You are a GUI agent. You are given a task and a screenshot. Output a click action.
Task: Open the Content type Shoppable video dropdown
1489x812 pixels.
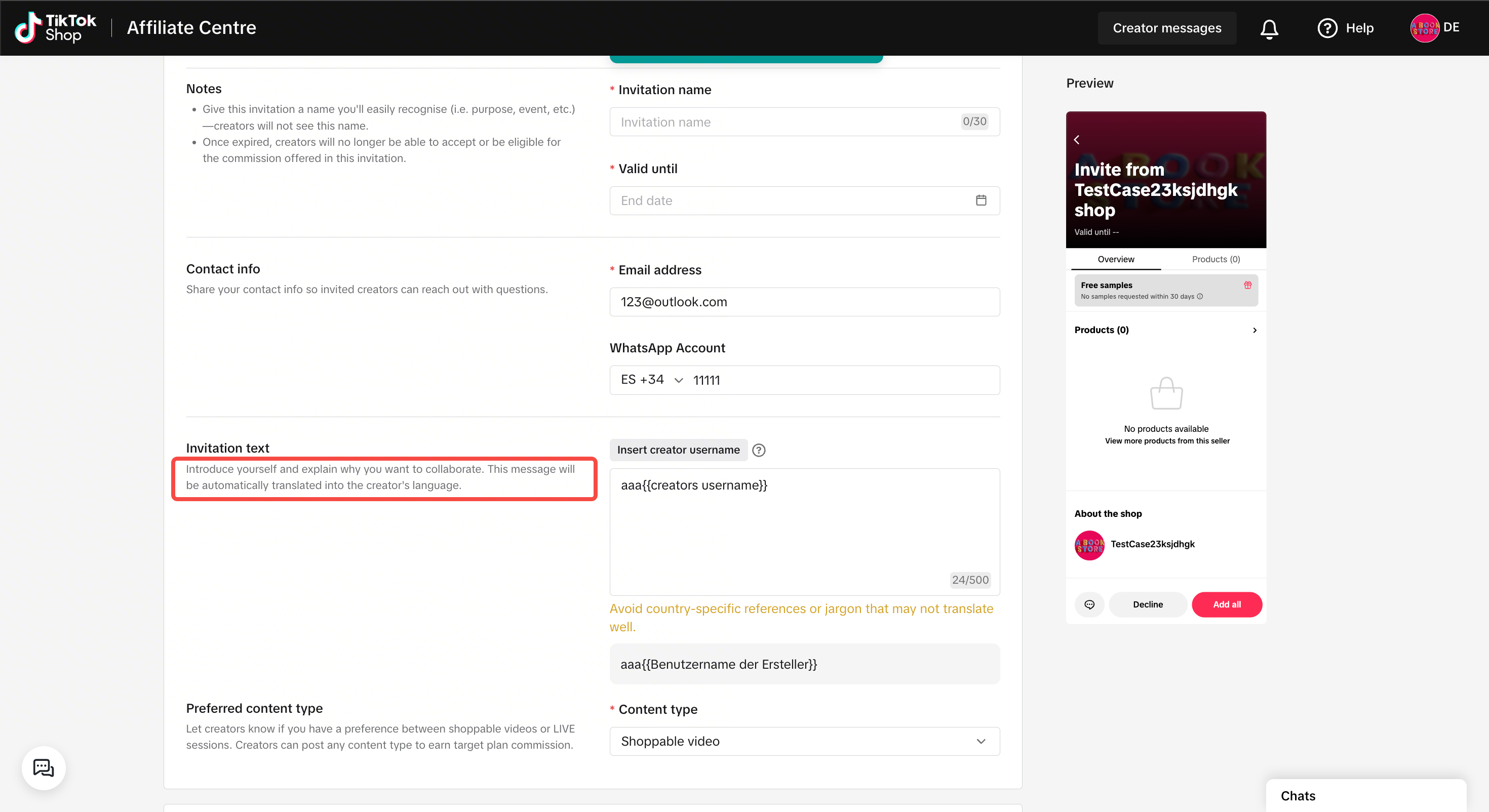(805, 741)
